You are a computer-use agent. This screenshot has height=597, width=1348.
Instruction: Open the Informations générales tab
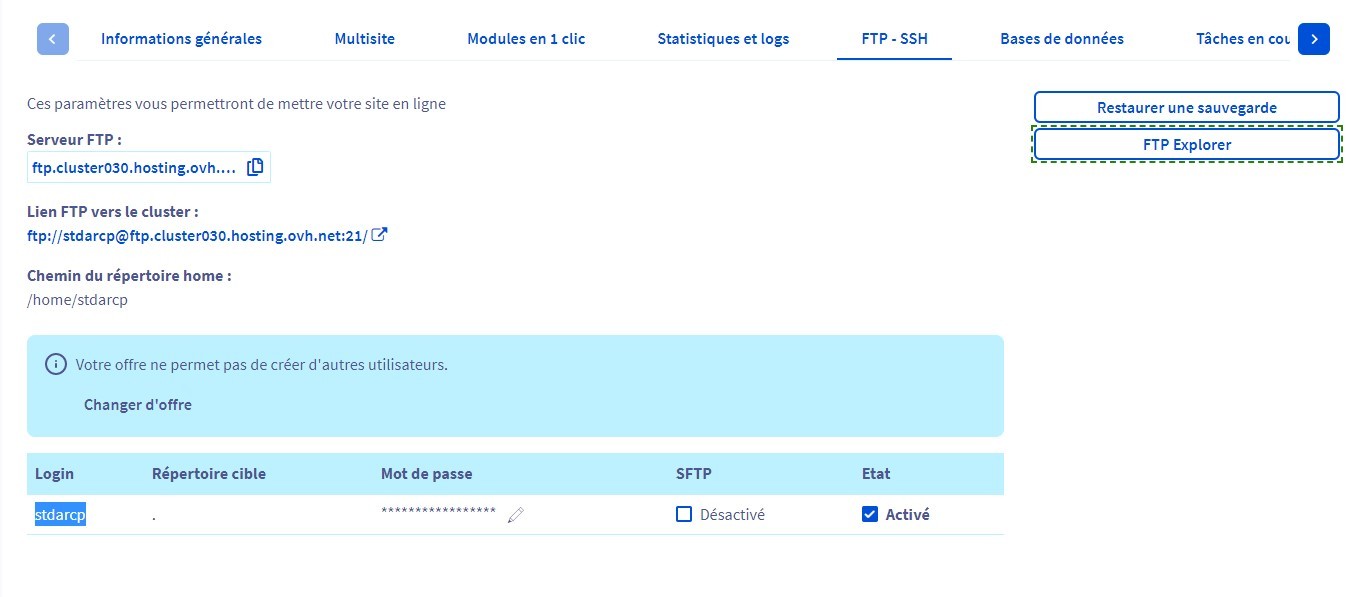[181, 39]
